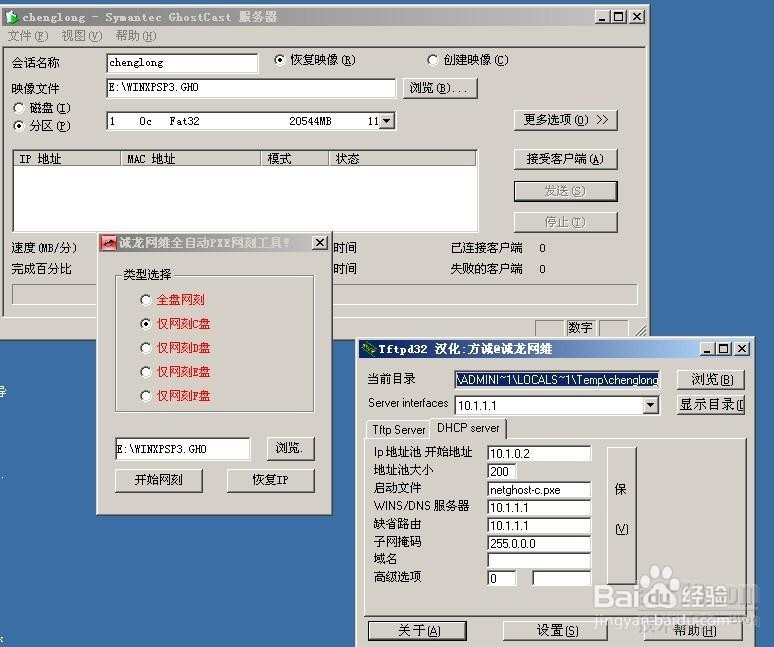Click the GhostCast Server title bar icon
Screen dimensions: 774x647
(x=12, y=17)
